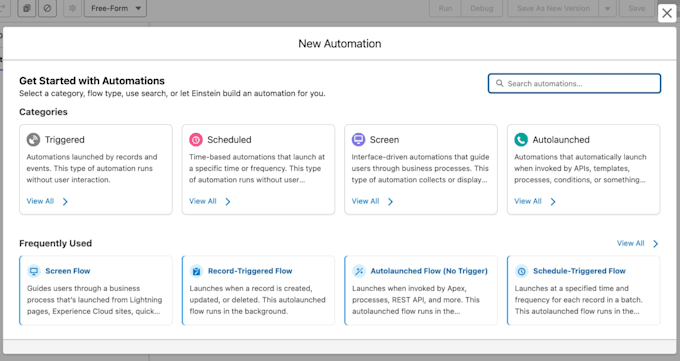Click the purple Screen category icon

click(358, 140)
